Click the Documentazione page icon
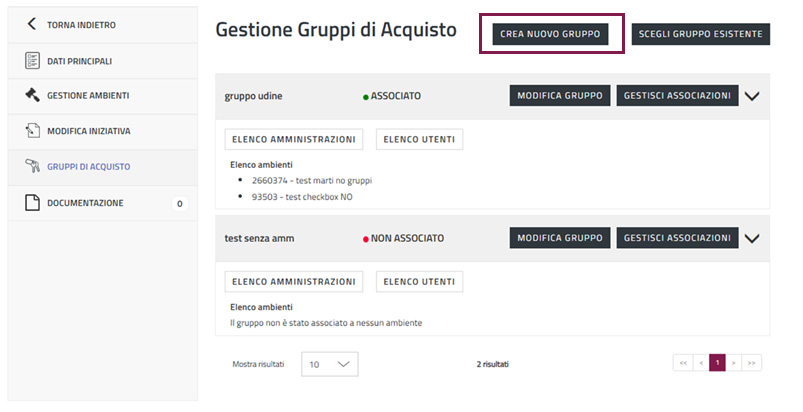Viewport: 803px width, 412px height. point(31,203)
